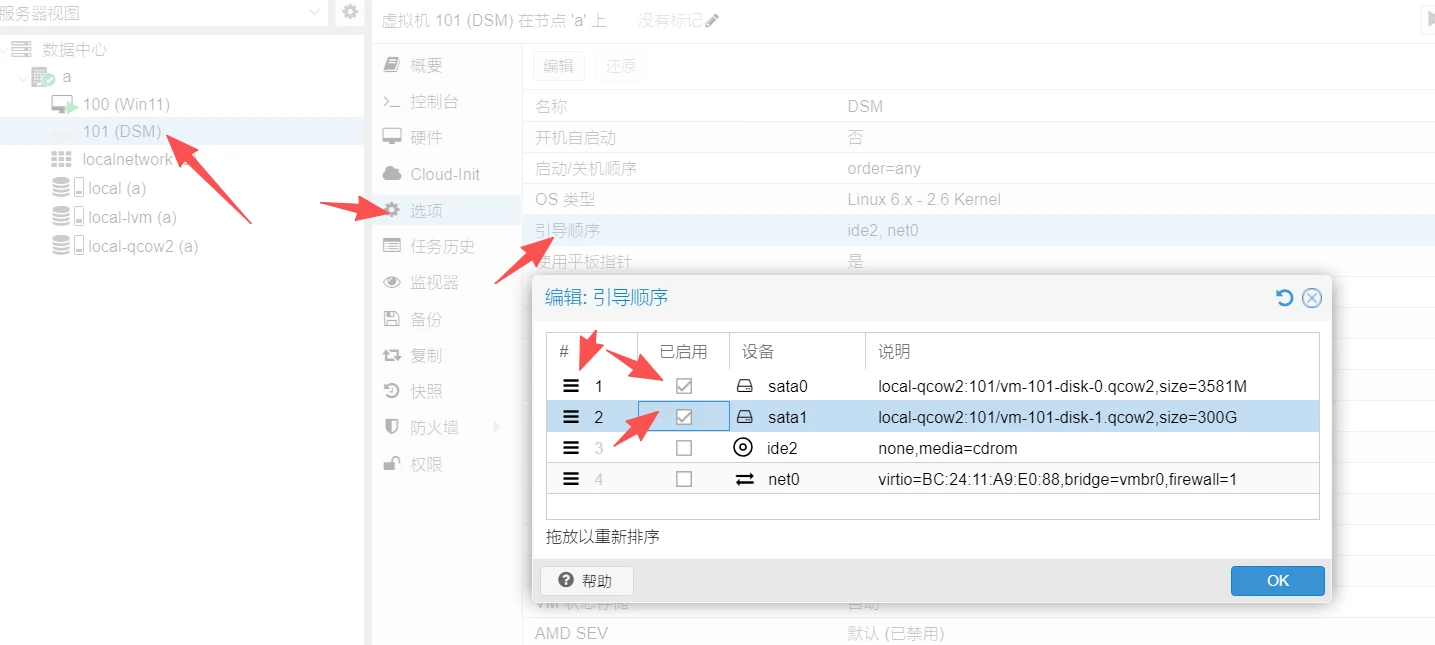Open the Snapshots menu item
Image resolution: width=1435 pixels, height=645 pixels.
tap(426, 391)
